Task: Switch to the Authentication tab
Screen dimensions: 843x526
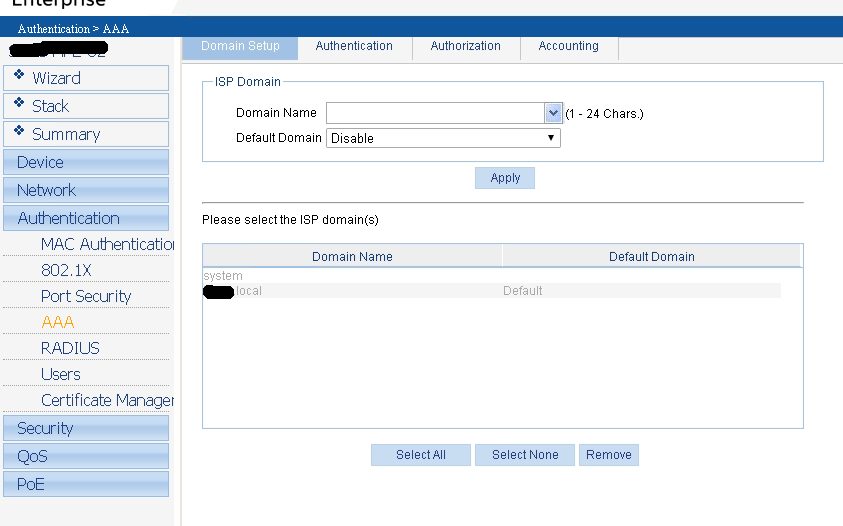Action: pyautogui.click(x=354, y=46)
